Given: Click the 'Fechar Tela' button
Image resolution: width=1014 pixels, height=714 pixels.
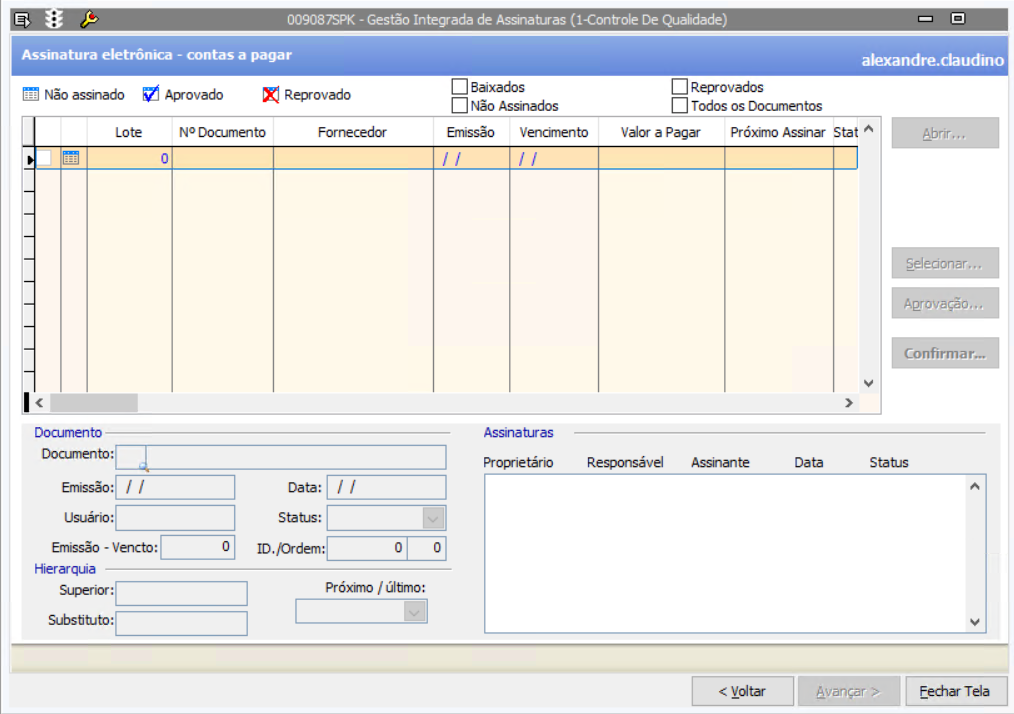Looking at the screenshot, I should 954,691.
